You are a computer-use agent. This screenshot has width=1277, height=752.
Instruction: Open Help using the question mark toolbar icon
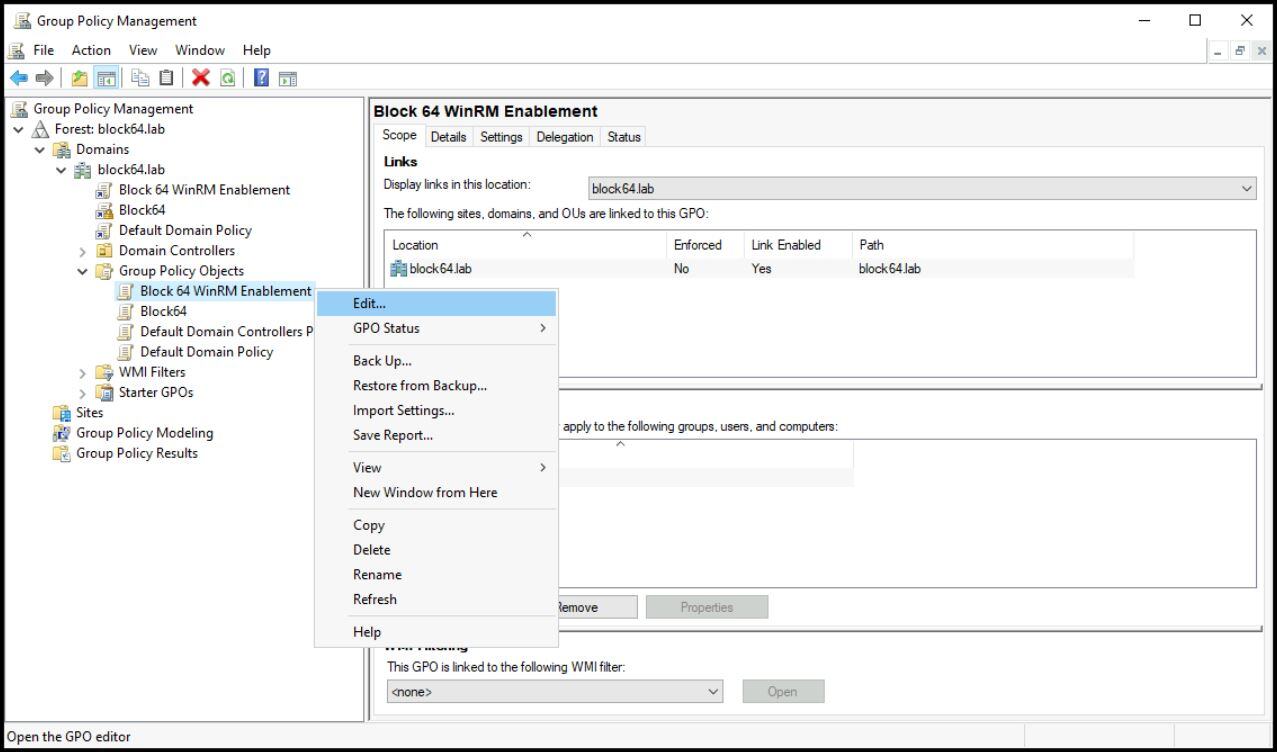(x=260, y=77)
